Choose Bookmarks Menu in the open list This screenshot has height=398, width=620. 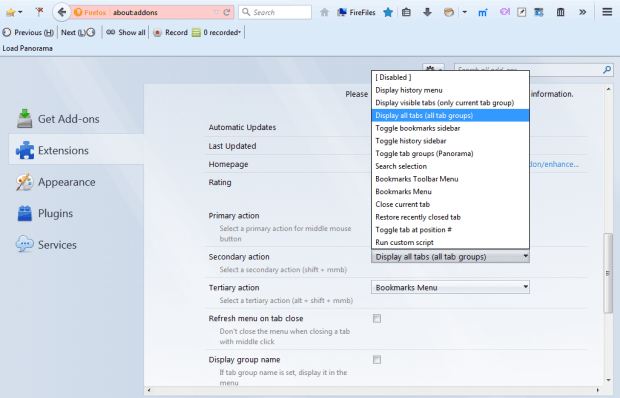tap(450, 191)
